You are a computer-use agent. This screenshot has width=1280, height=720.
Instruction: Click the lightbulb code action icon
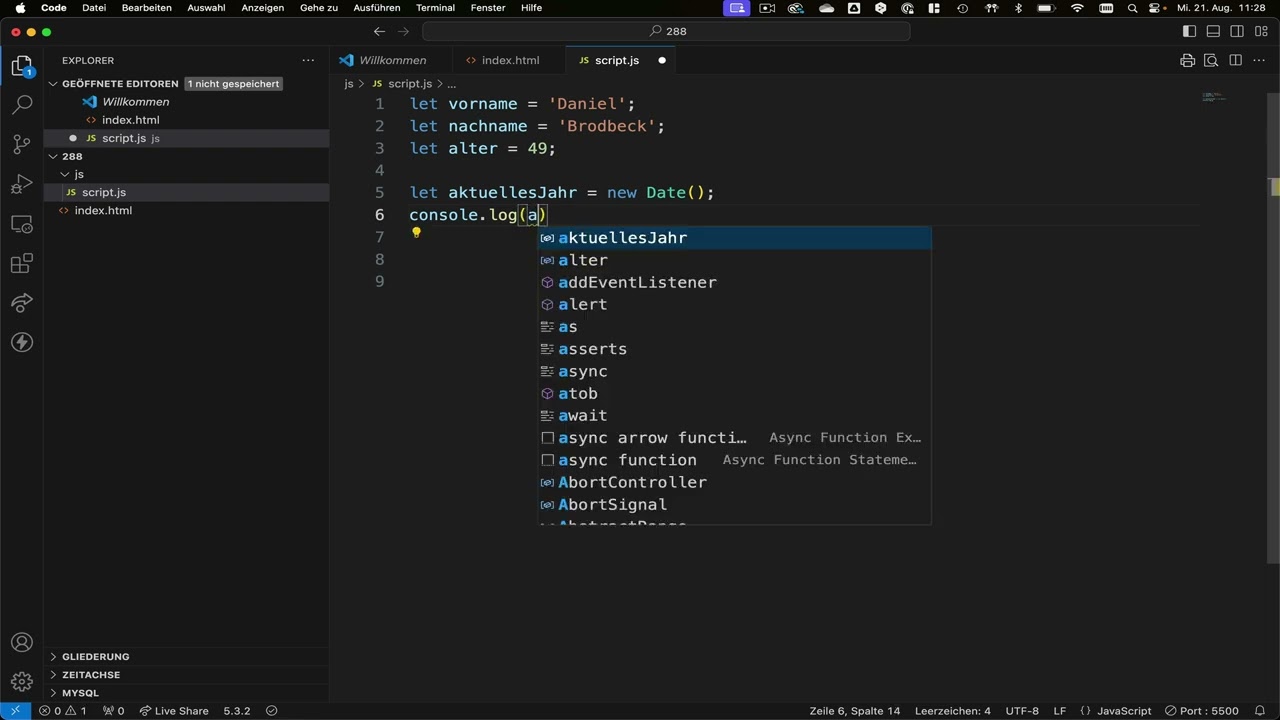pyautogui.click(x=416, y=233)
